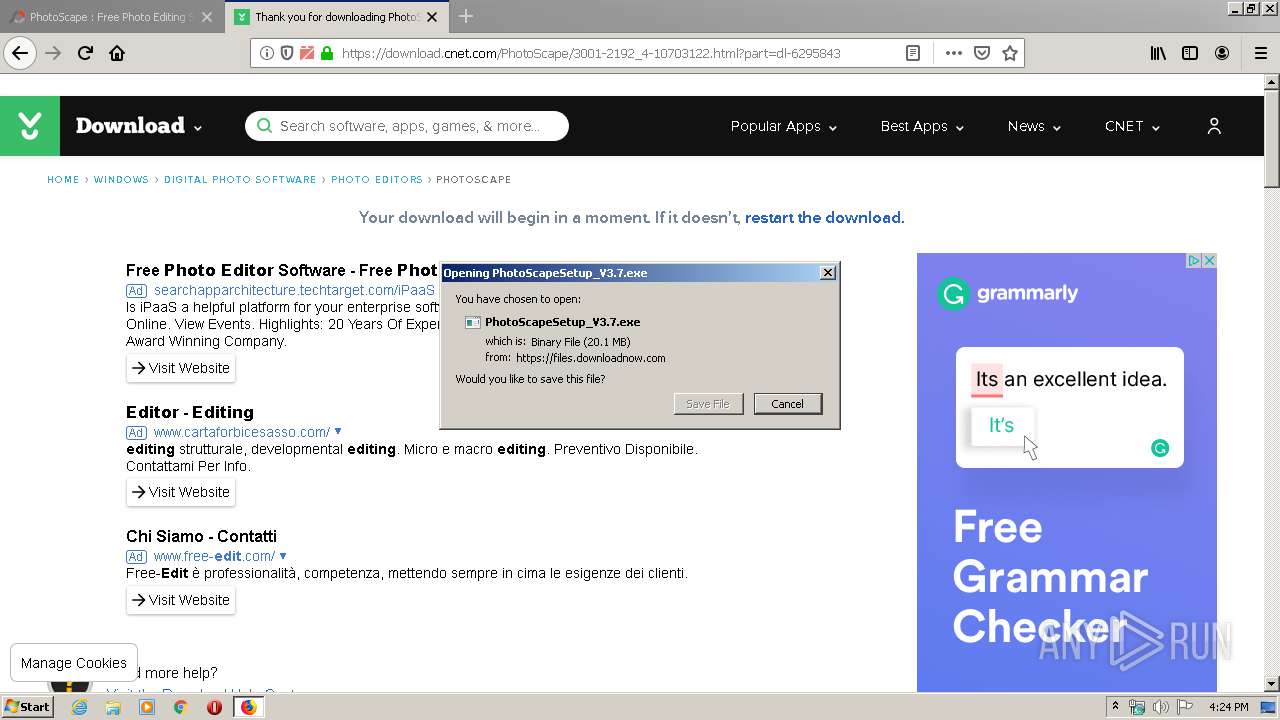Open Windows Explorer from taskbar
Screen dimensions: 1280x720
click(113, 707)
